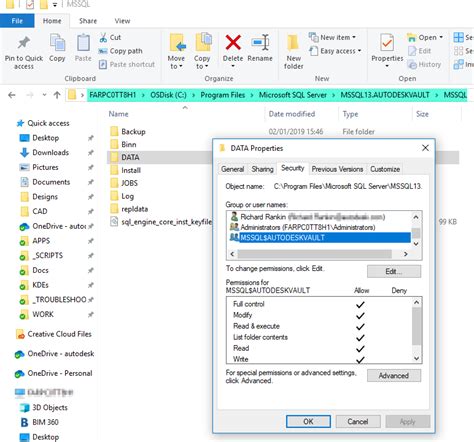Click the Cut scissors icon
This screenshot has width=474, height=442.
tap(103, 37)
